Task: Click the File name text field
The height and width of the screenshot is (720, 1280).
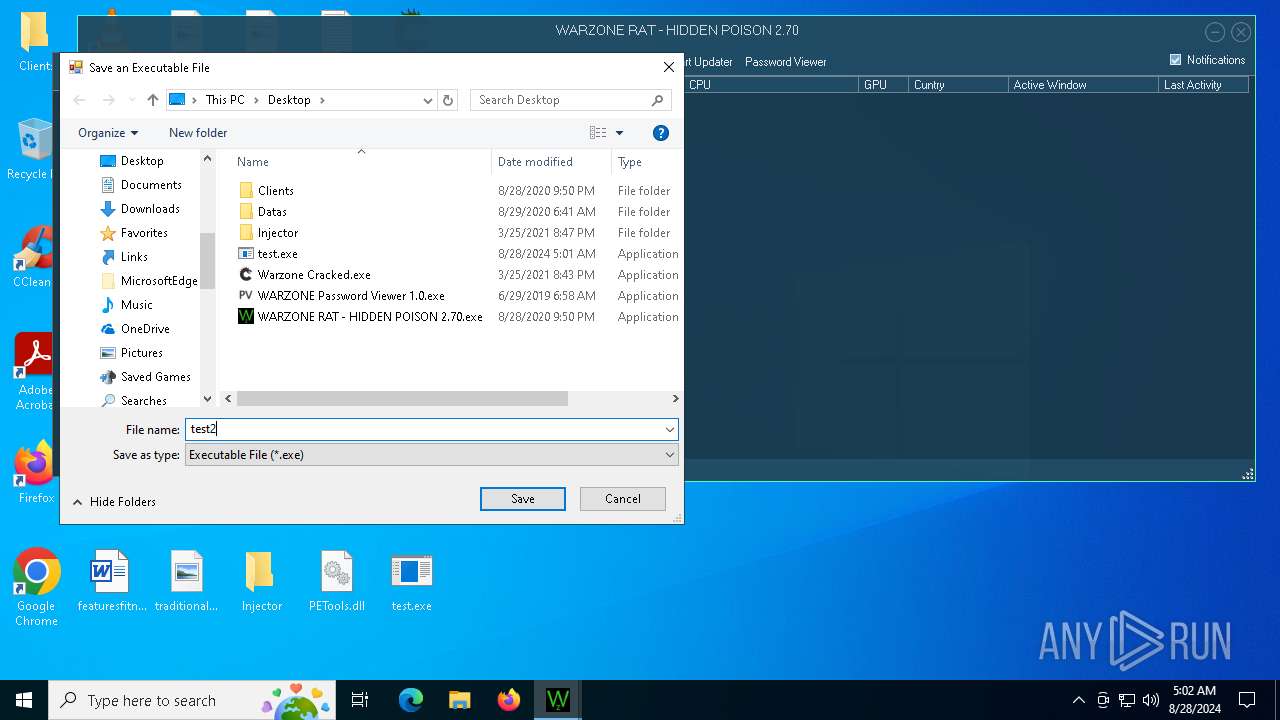Action: pos(423,430)
